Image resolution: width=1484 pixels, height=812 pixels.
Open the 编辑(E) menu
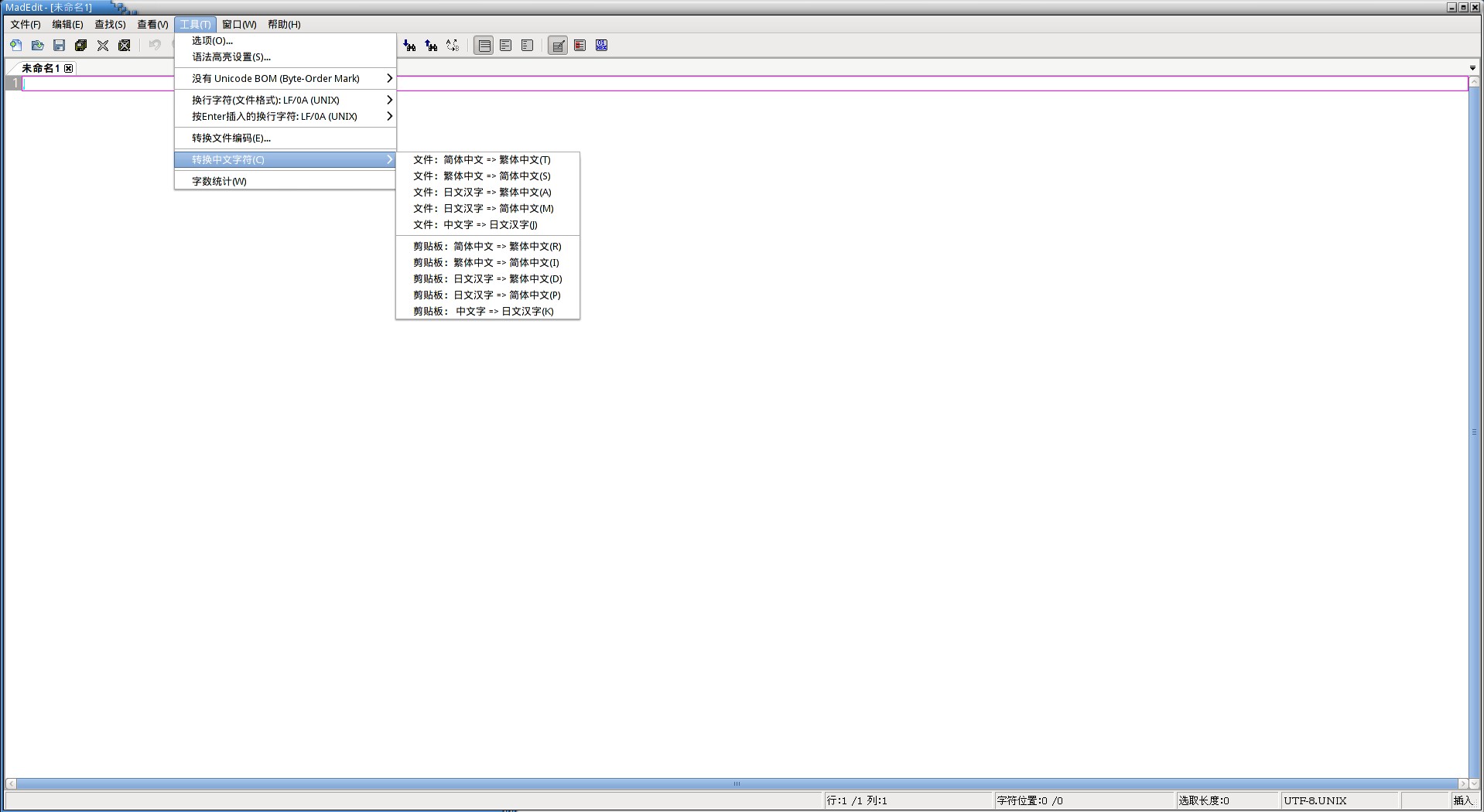click(67, 25)
